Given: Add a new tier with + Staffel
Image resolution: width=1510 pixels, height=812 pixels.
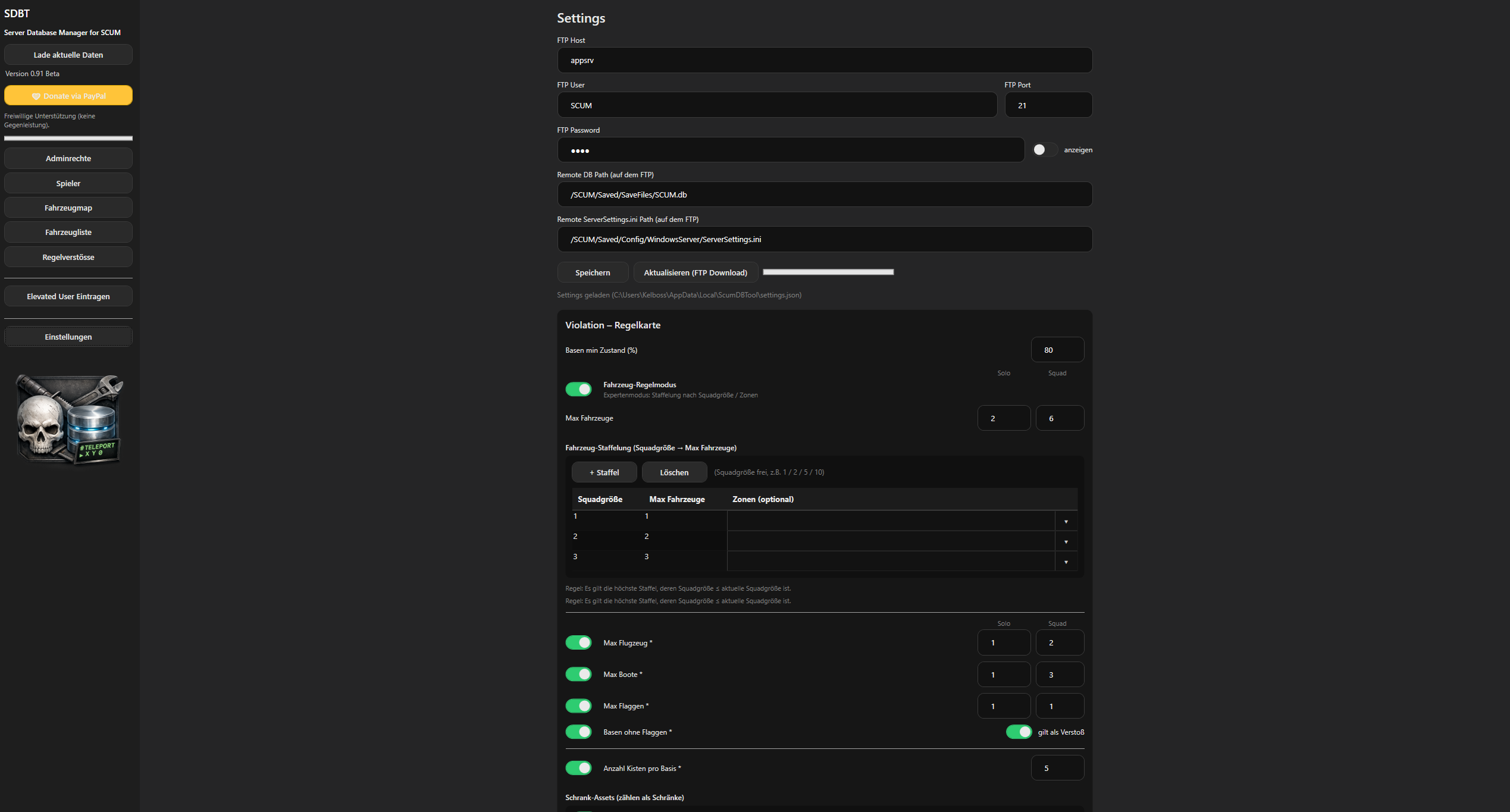Looking at the screenshot, I should click(x=604, y=472).
